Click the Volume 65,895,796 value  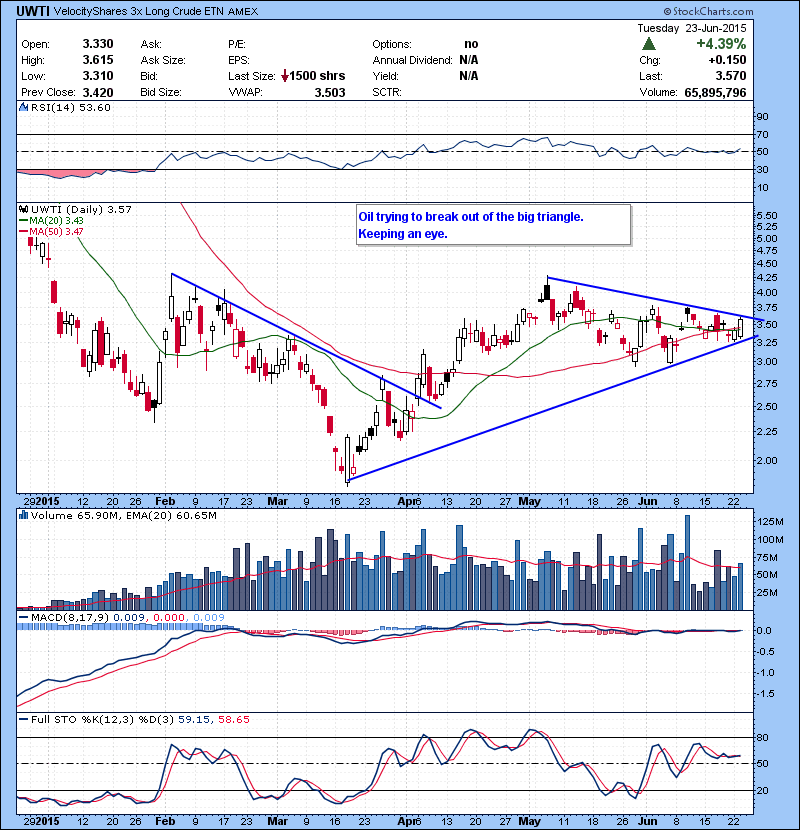(x=715, y=93)
